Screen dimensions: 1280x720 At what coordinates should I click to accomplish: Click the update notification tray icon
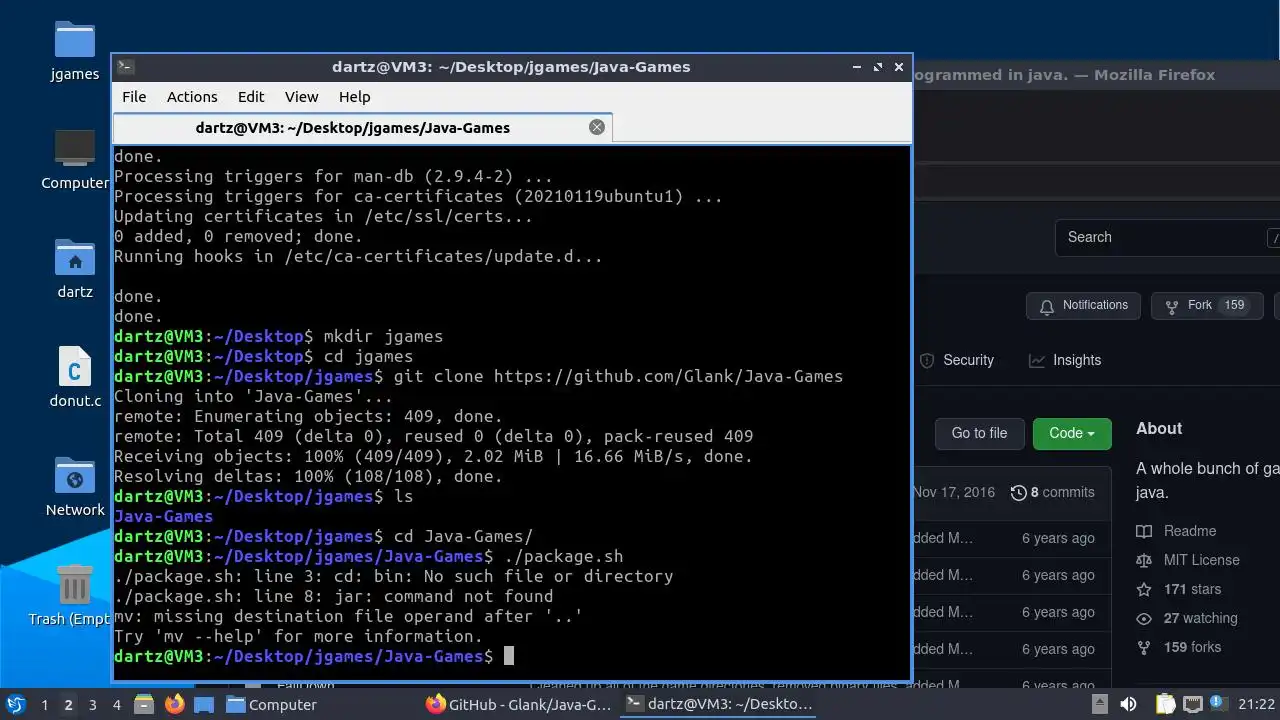(1219, 704)
